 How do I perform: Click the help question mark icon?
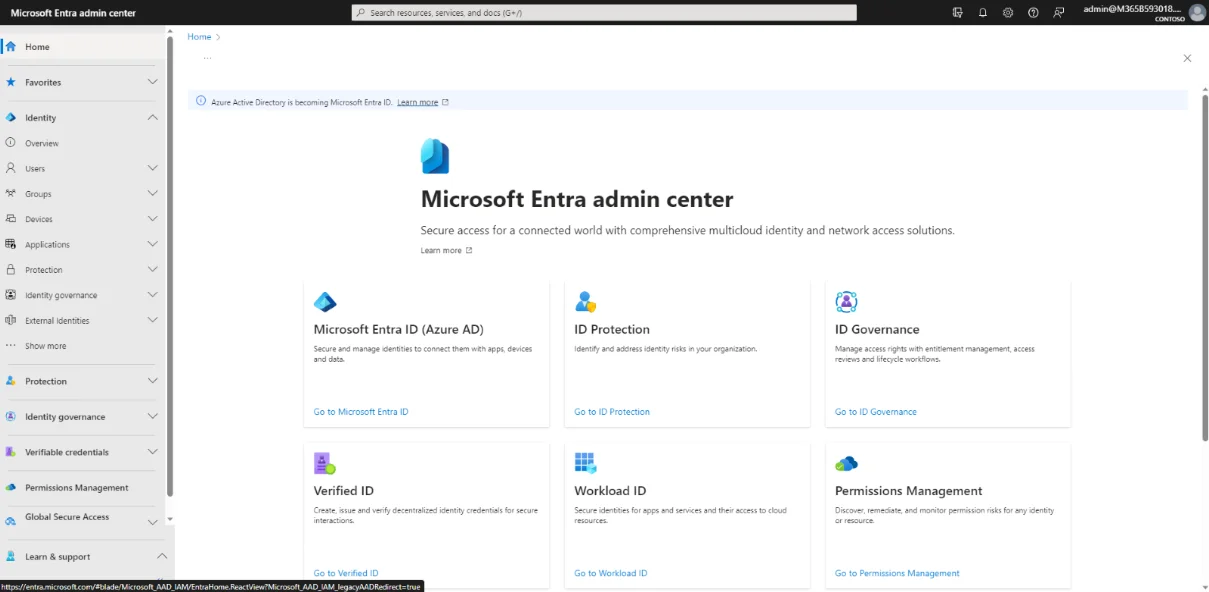click(1033, 13)
